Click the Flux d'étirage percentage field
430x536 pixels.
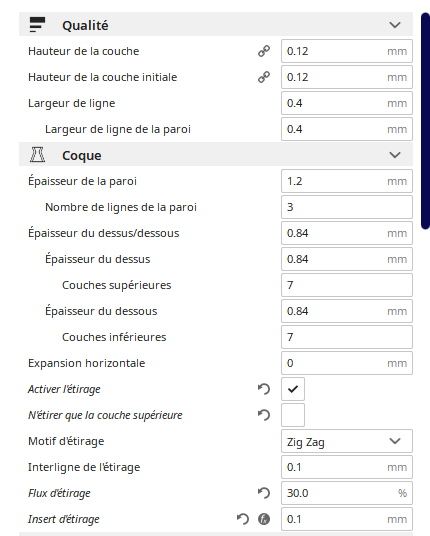[347, 493]
